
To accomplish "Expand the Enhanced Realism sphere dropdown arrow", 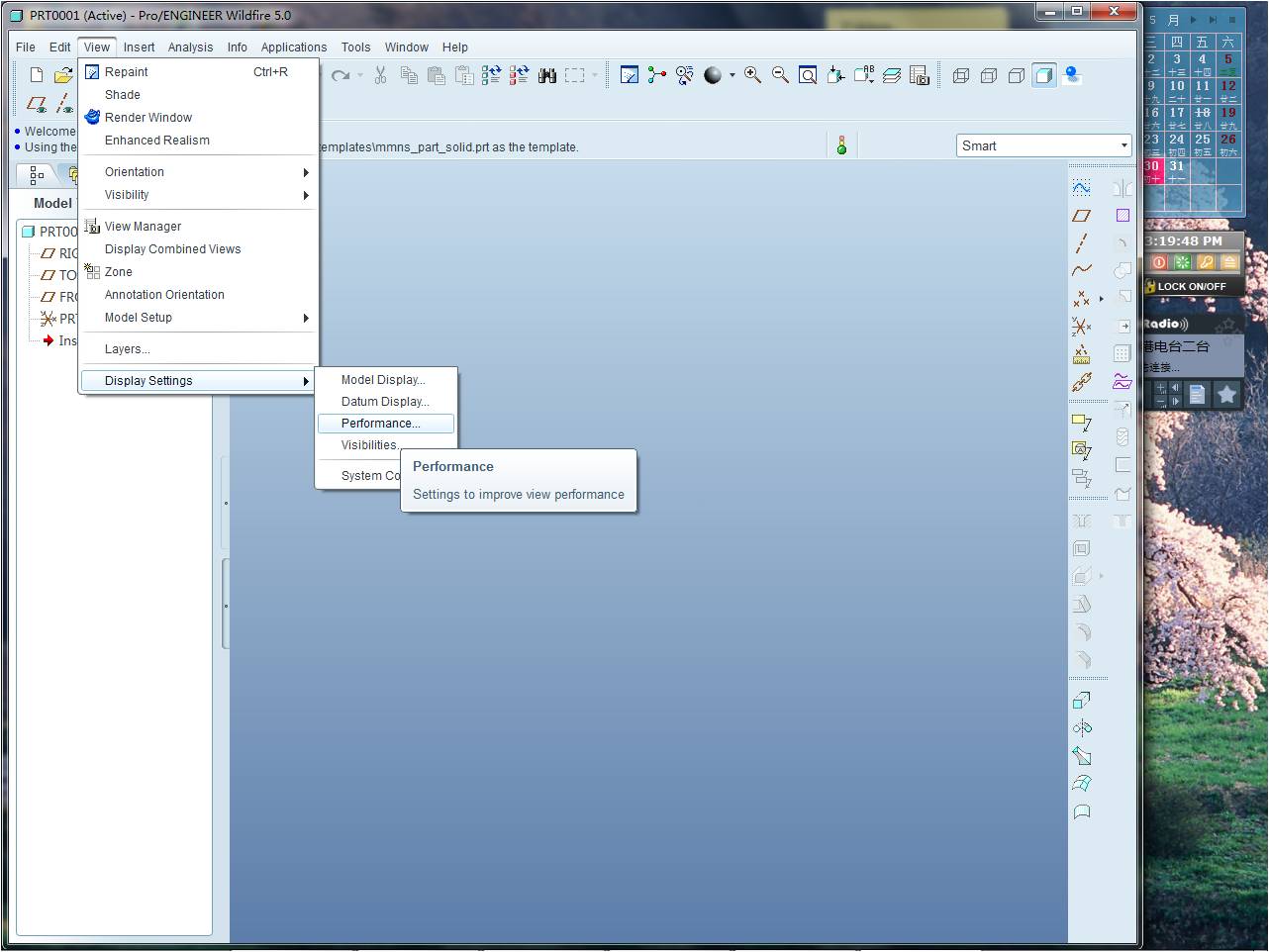I will [x=732, y=75].
